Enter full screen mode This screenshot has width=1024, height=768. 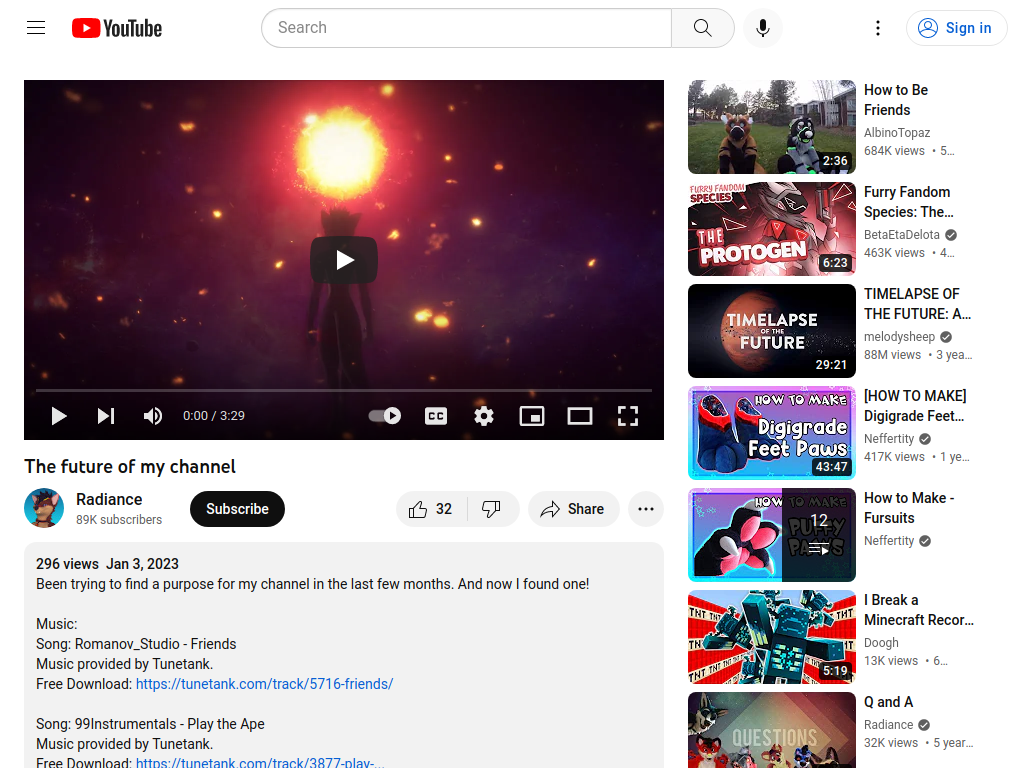(628, 416)
